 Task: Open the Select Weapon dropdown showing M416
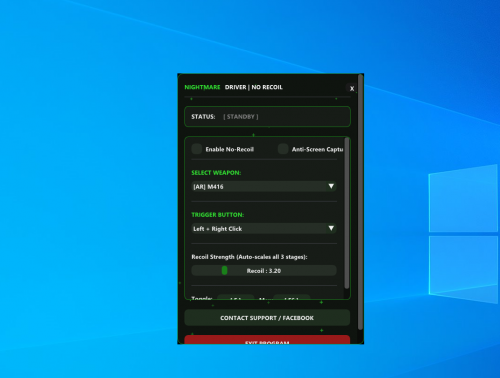point(264,187)
